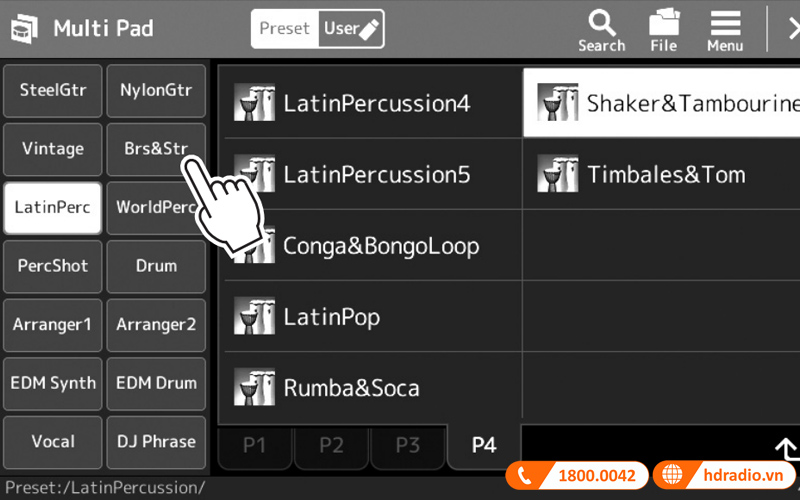Image resolution: width=800 pixels, height=500 pixels.
Task: Click the Multi Pad drum icon
Action: [25, 28]
